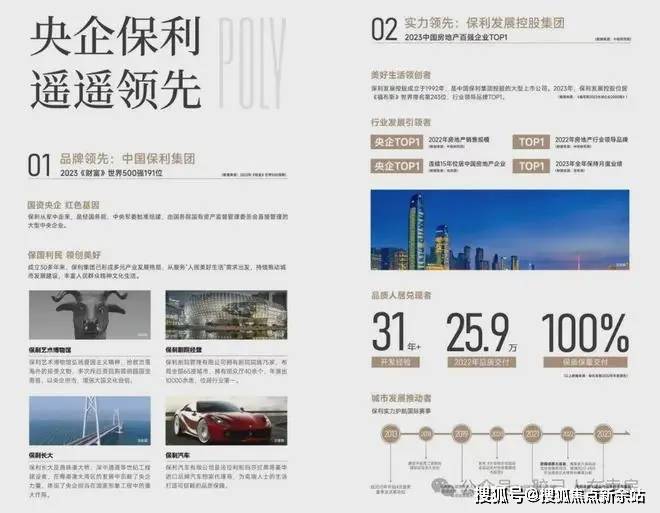Open the bronze ox head museum photo
Viewport: 660px width, 513px height.
pyautogui.click(x=90, y=315)
